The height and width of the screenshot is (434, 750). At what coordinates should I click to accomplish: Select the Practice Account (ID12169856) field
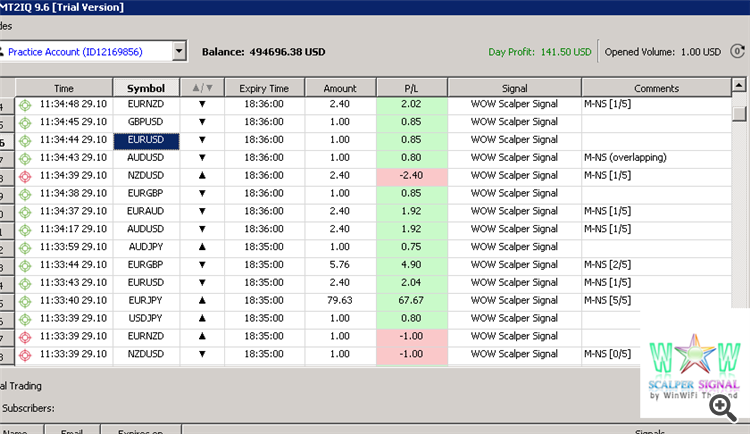click(86, 51)
